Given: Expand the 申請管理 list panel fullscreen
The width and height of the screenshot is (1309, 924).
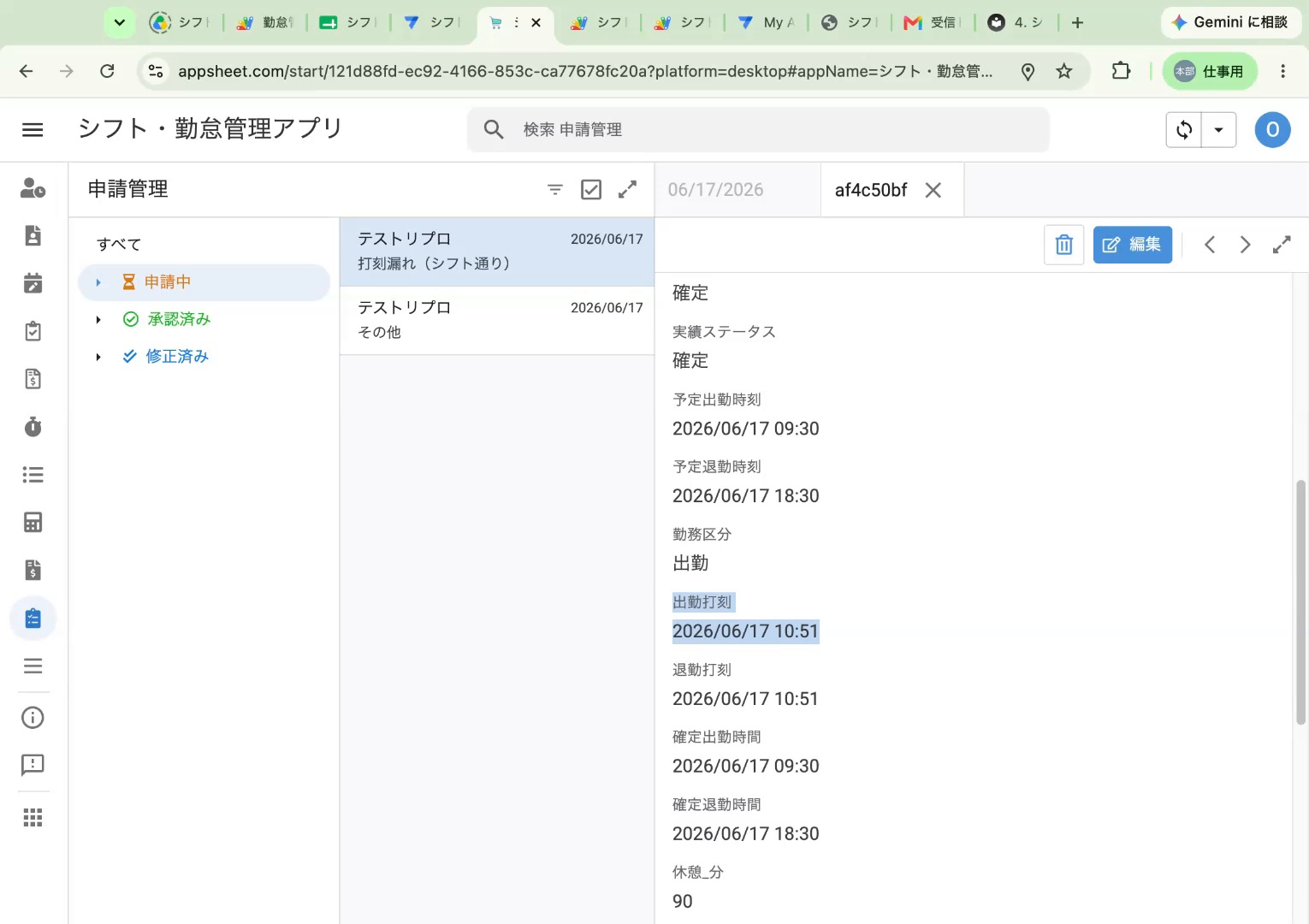Looking at the screenshot, I should click(627, 190).
